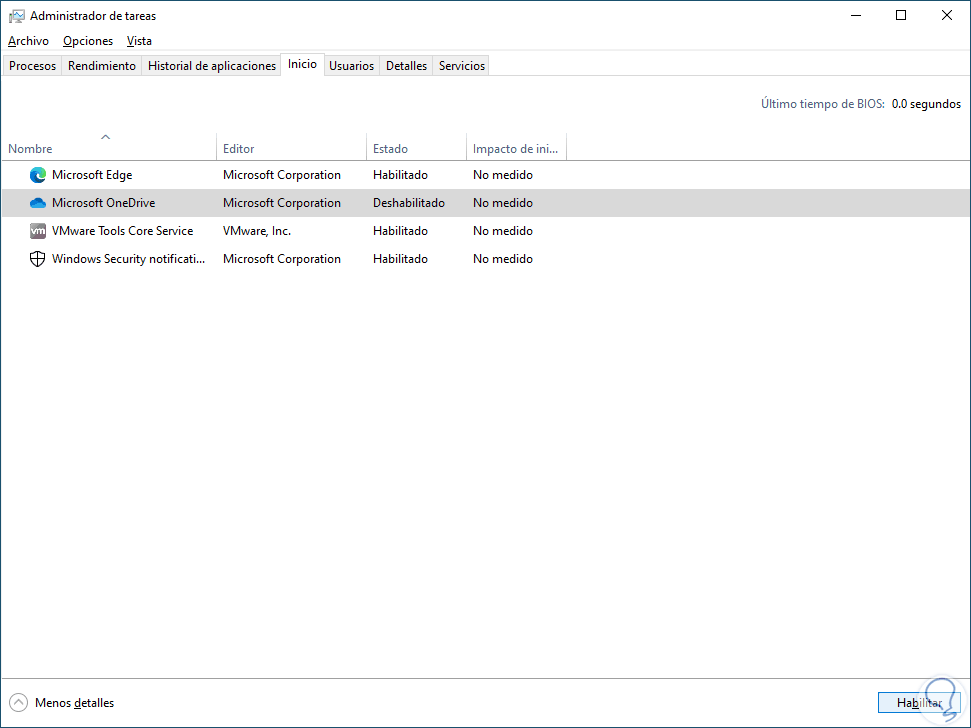Click No medido in the OneDrive row
Image resolution: width=971 pixels, height=728 pixels.
pyautogui.click(x=503, y=203)
